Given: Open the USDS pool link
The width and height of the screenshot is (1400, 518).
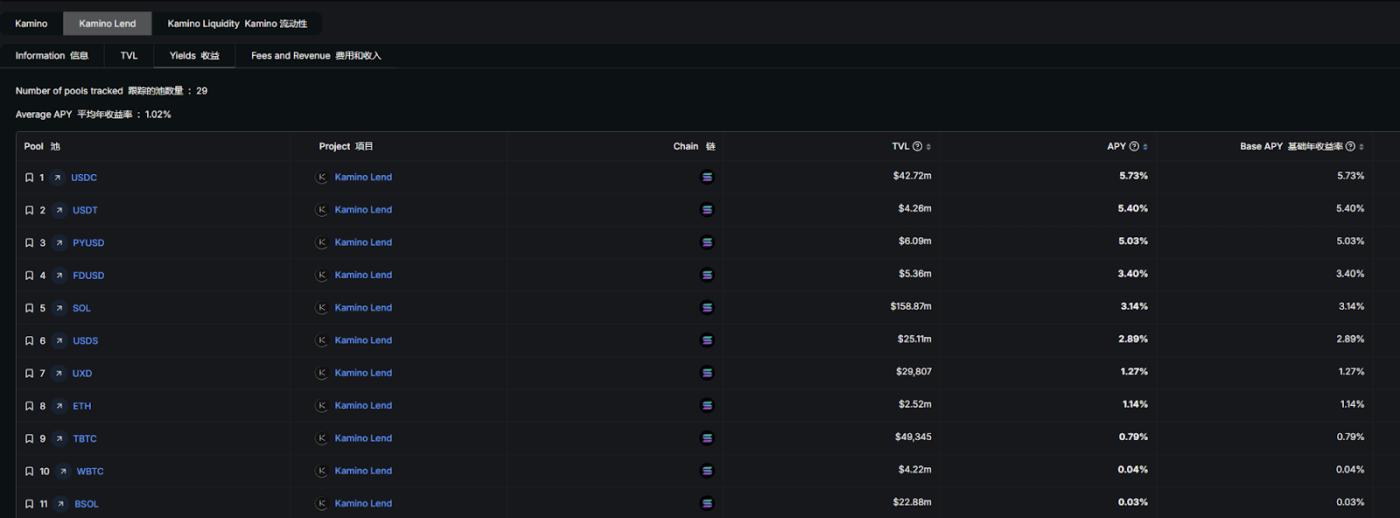Looking at the screenshot, I should (x=85, y=341).
